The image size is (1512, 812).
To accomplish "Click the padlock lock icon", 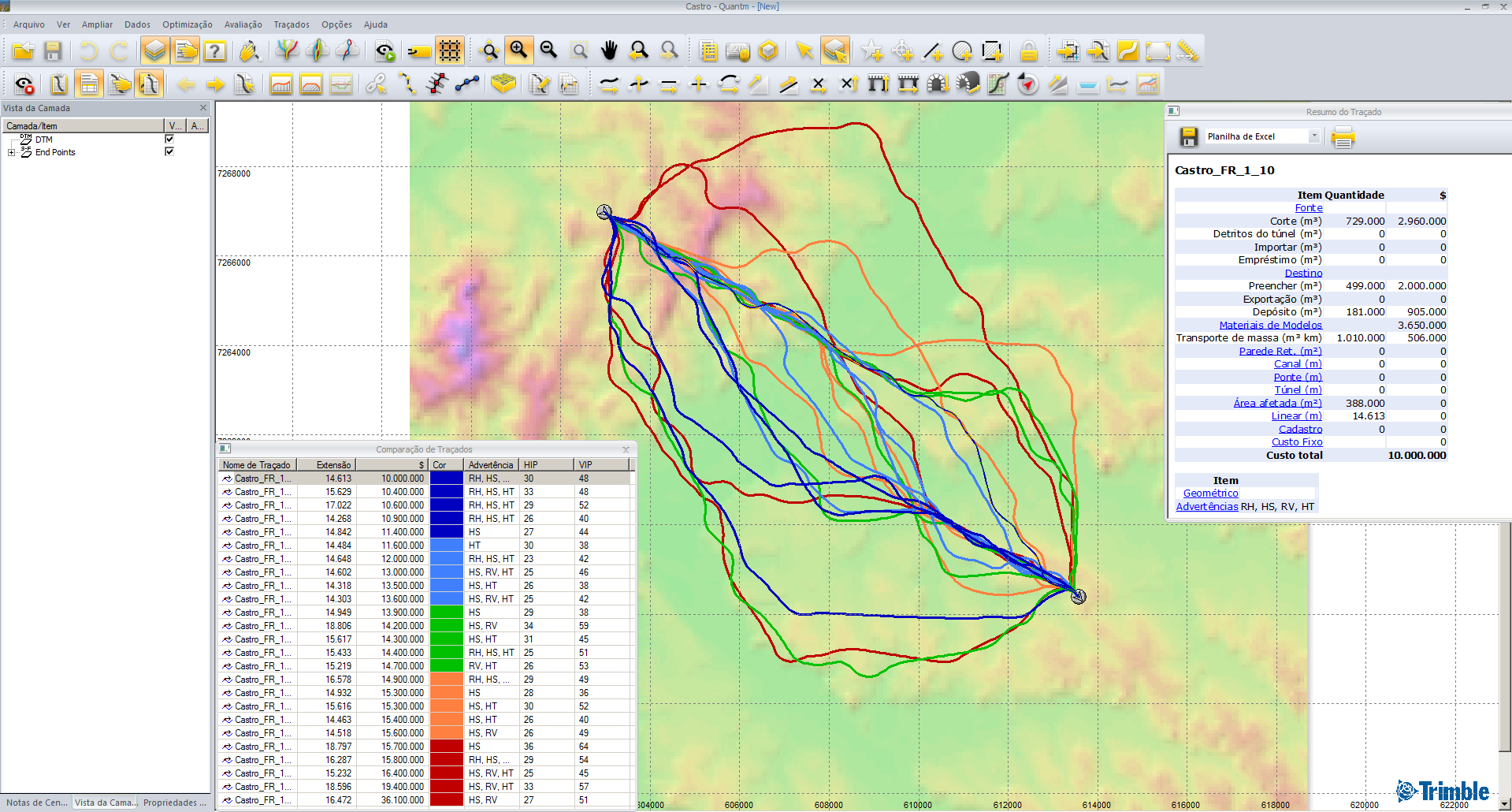I will point(1028,51).
